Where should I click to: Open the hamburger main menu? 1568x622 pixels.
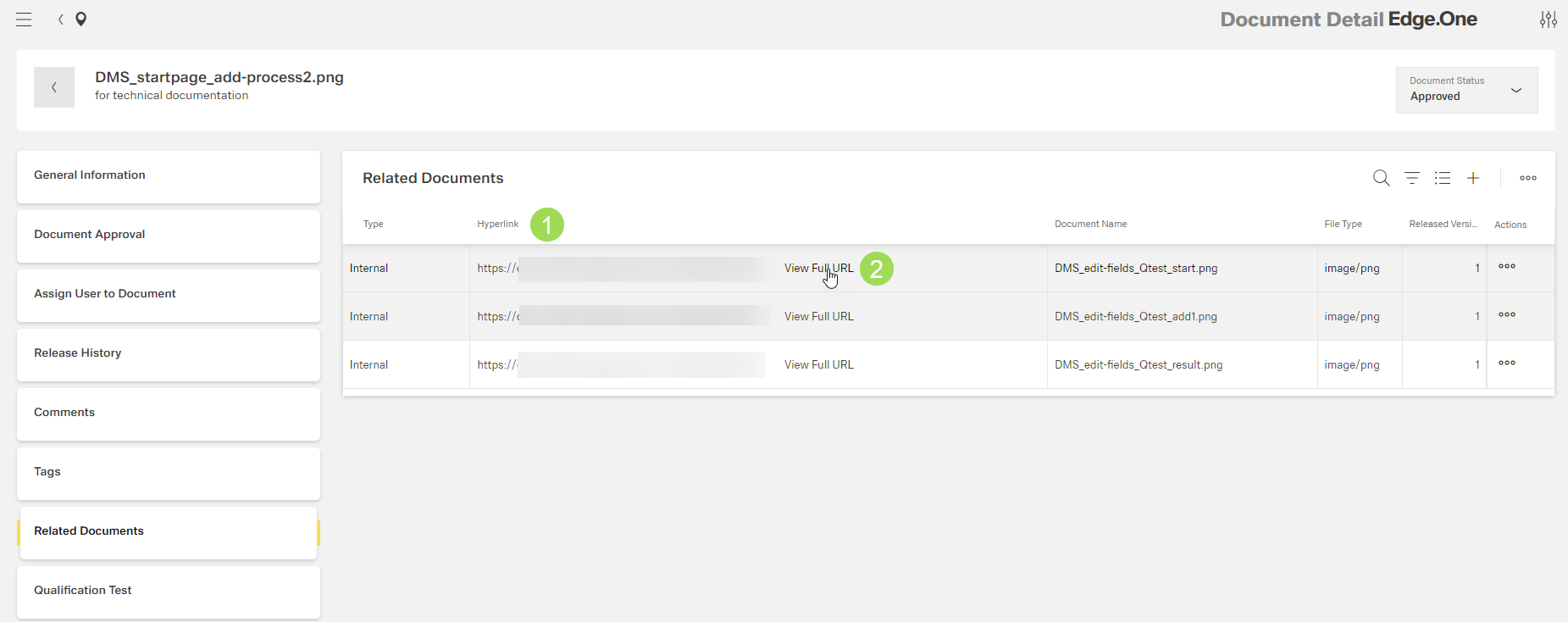tap(24, 19)
